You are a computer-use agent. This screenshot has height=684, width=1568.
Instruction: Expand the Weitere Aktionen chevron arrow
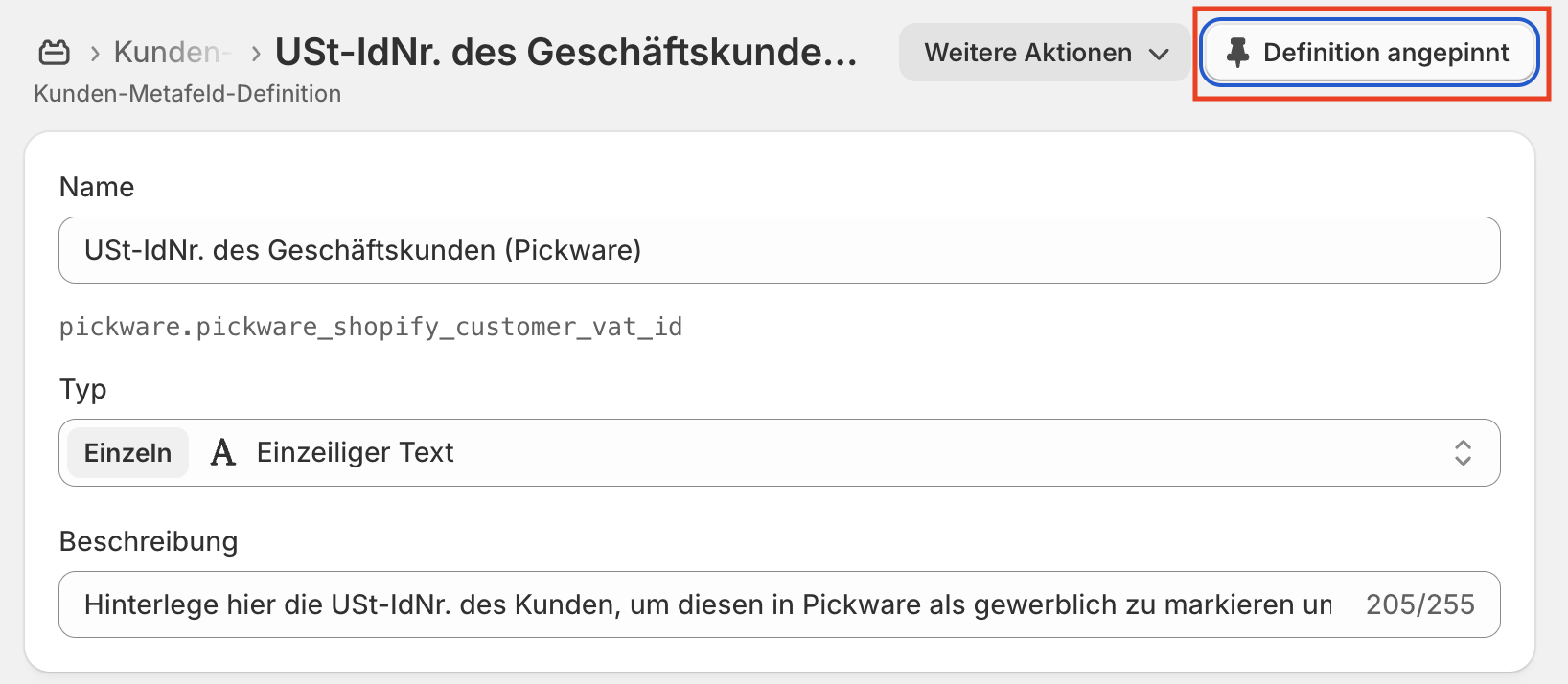[1159, 54]
